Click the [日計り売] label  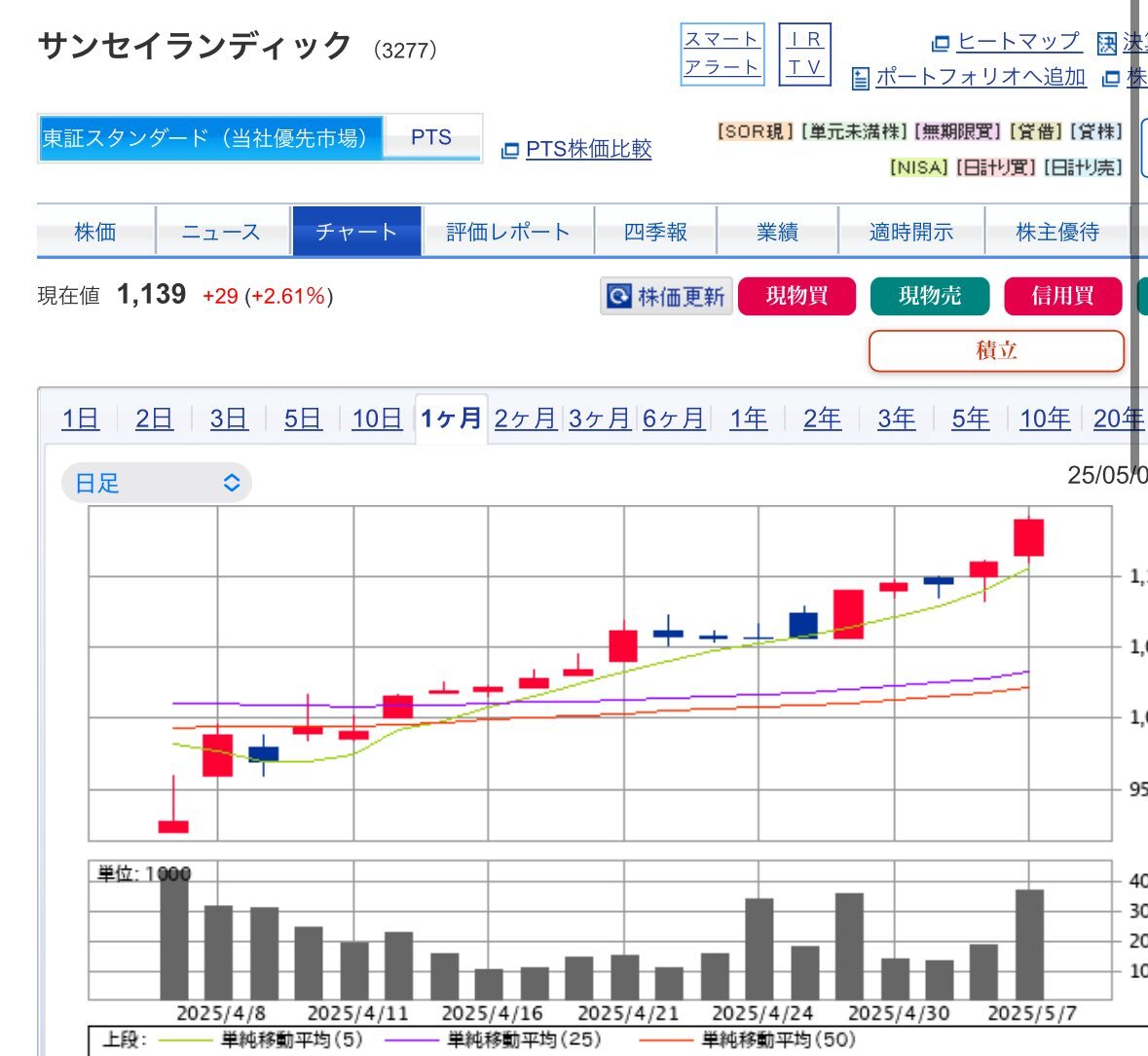coord(1083,167)
